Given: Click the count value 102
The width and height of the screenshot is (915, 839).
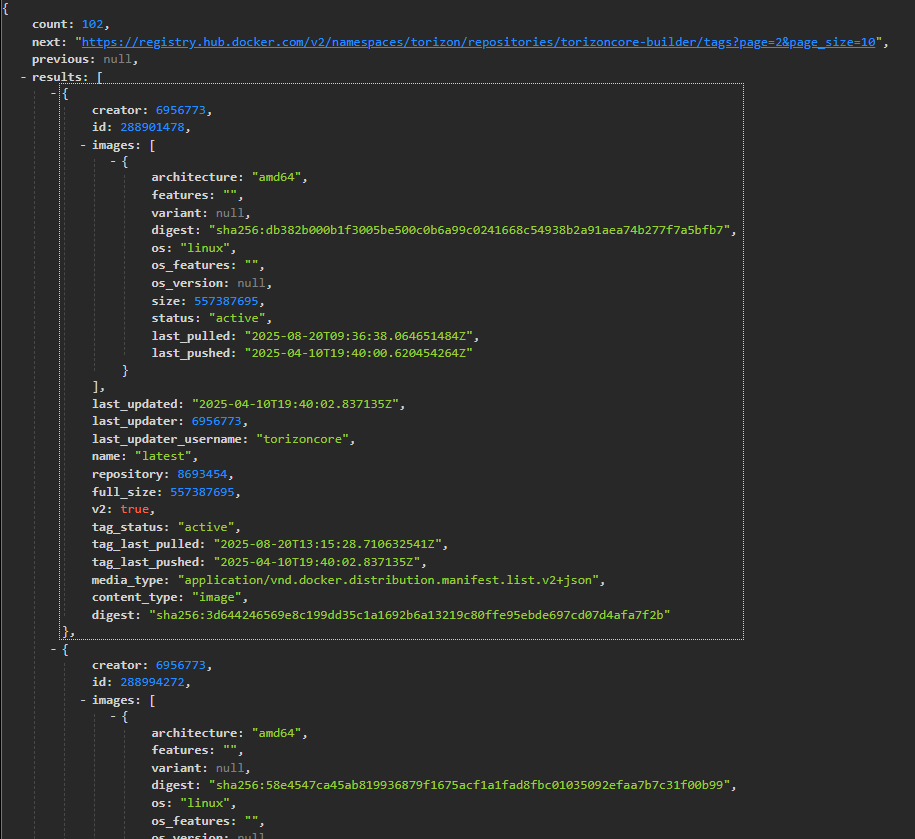Looking at the screenshot, I should pos(91,24).
